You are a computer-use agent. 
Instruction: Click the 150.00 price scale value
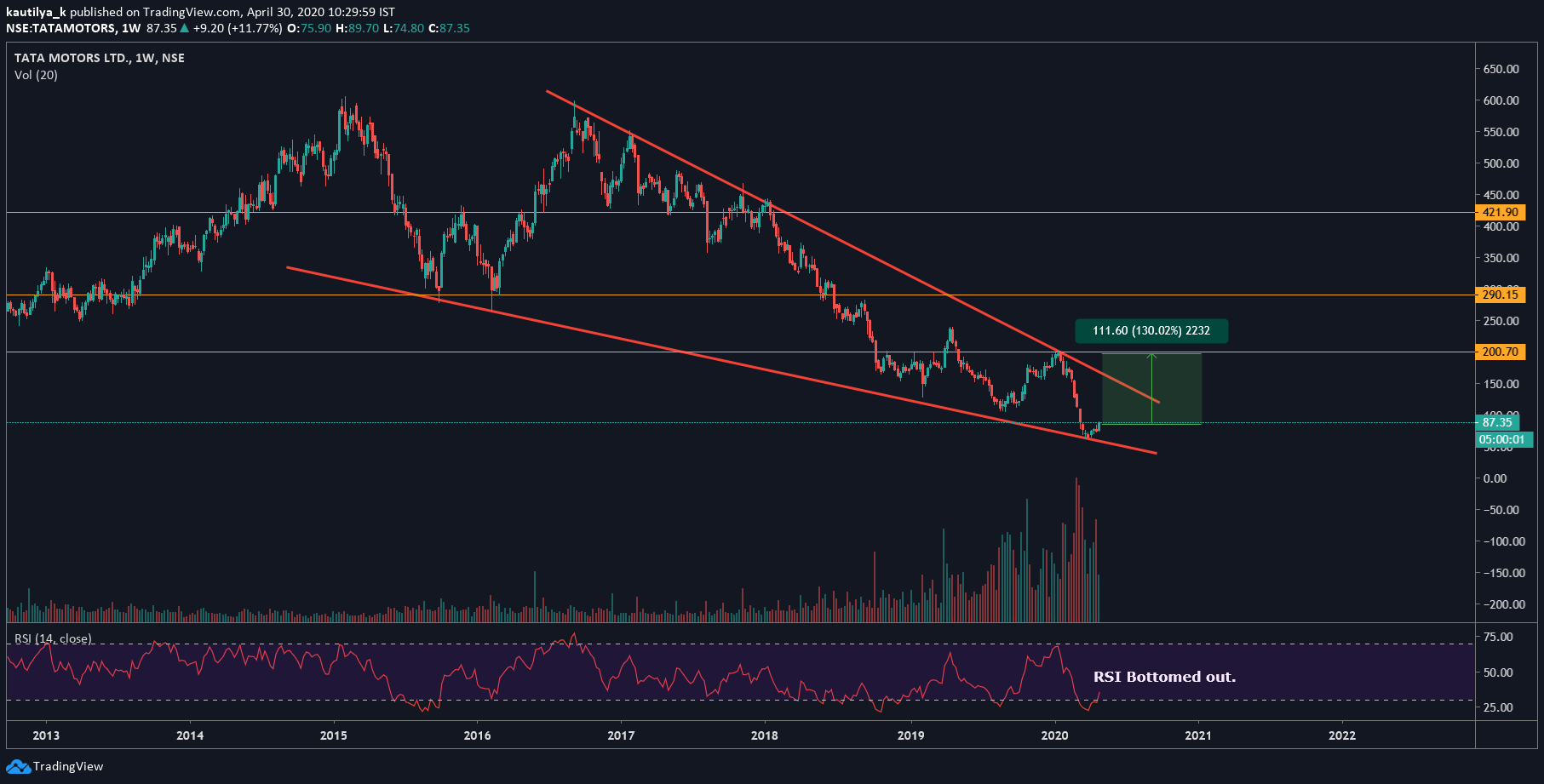[x=1501, y=384]
